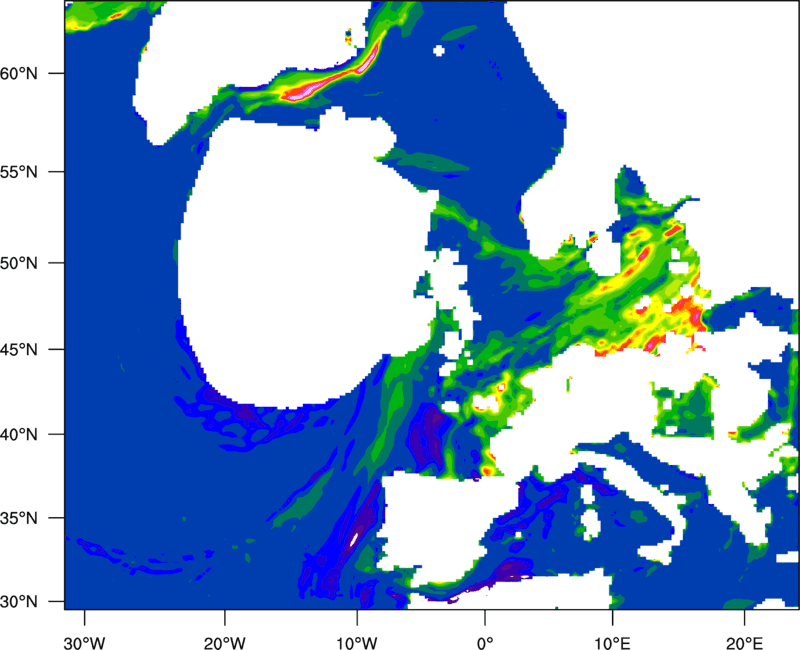Click the 60°N latitude label

click(x=18, y=73)
